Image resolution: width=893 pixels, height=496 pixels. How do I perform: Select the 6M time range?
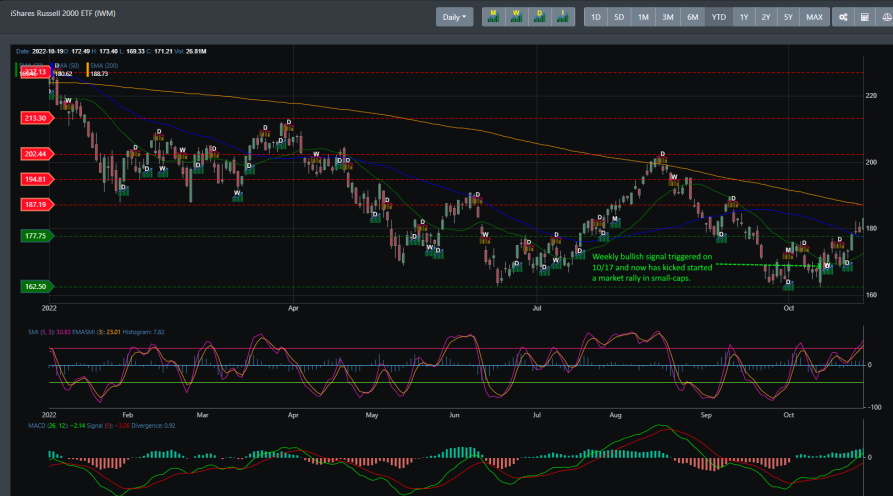coord(693,17)
